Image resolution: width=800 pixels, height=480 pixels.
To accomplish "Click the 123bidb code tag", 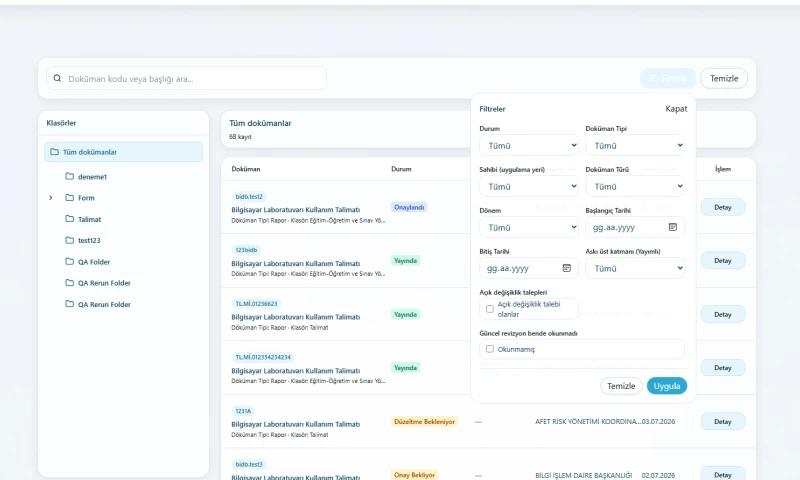I will click(x=246, y=250).
